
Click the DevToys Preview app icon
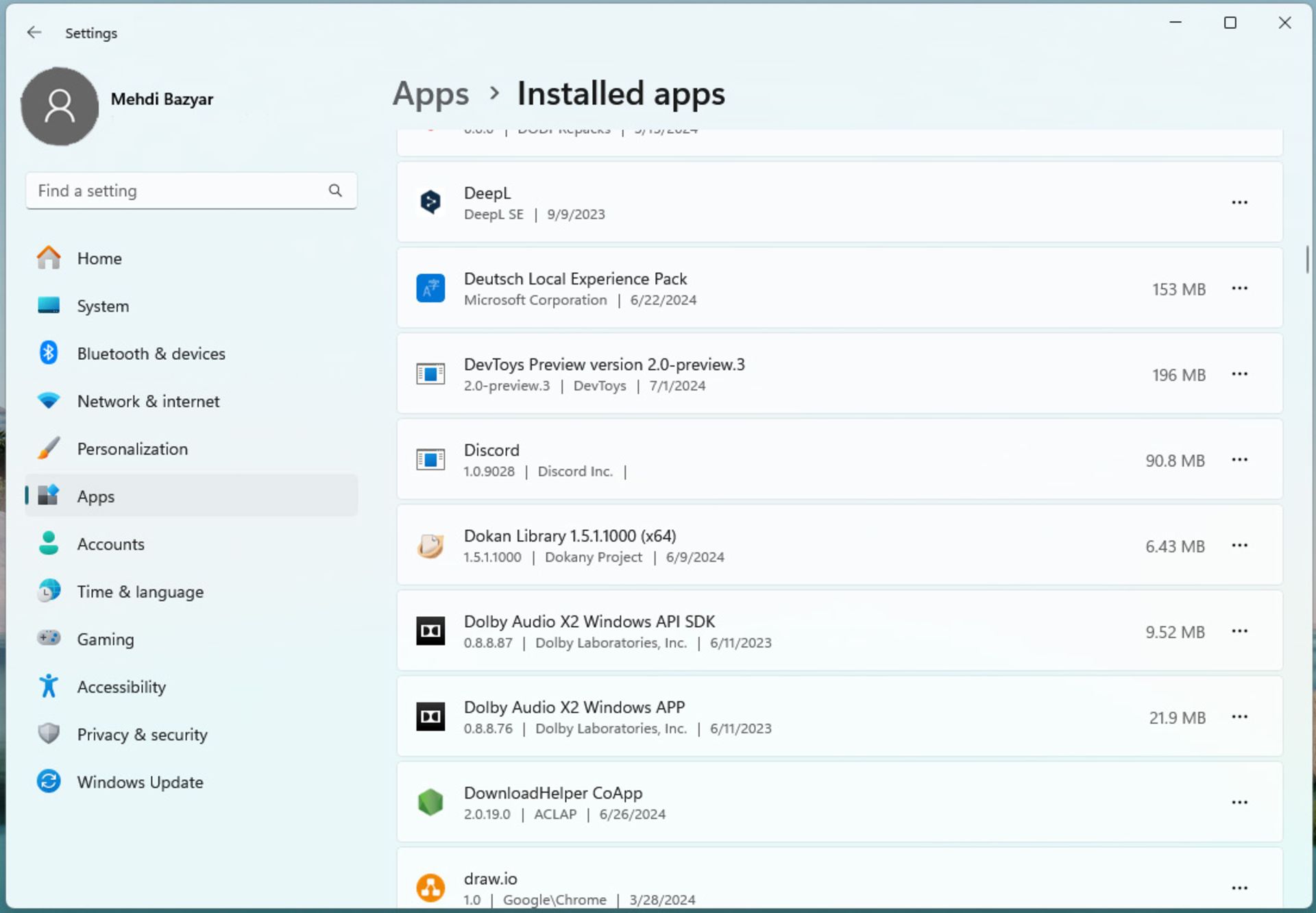pos(429,374)
